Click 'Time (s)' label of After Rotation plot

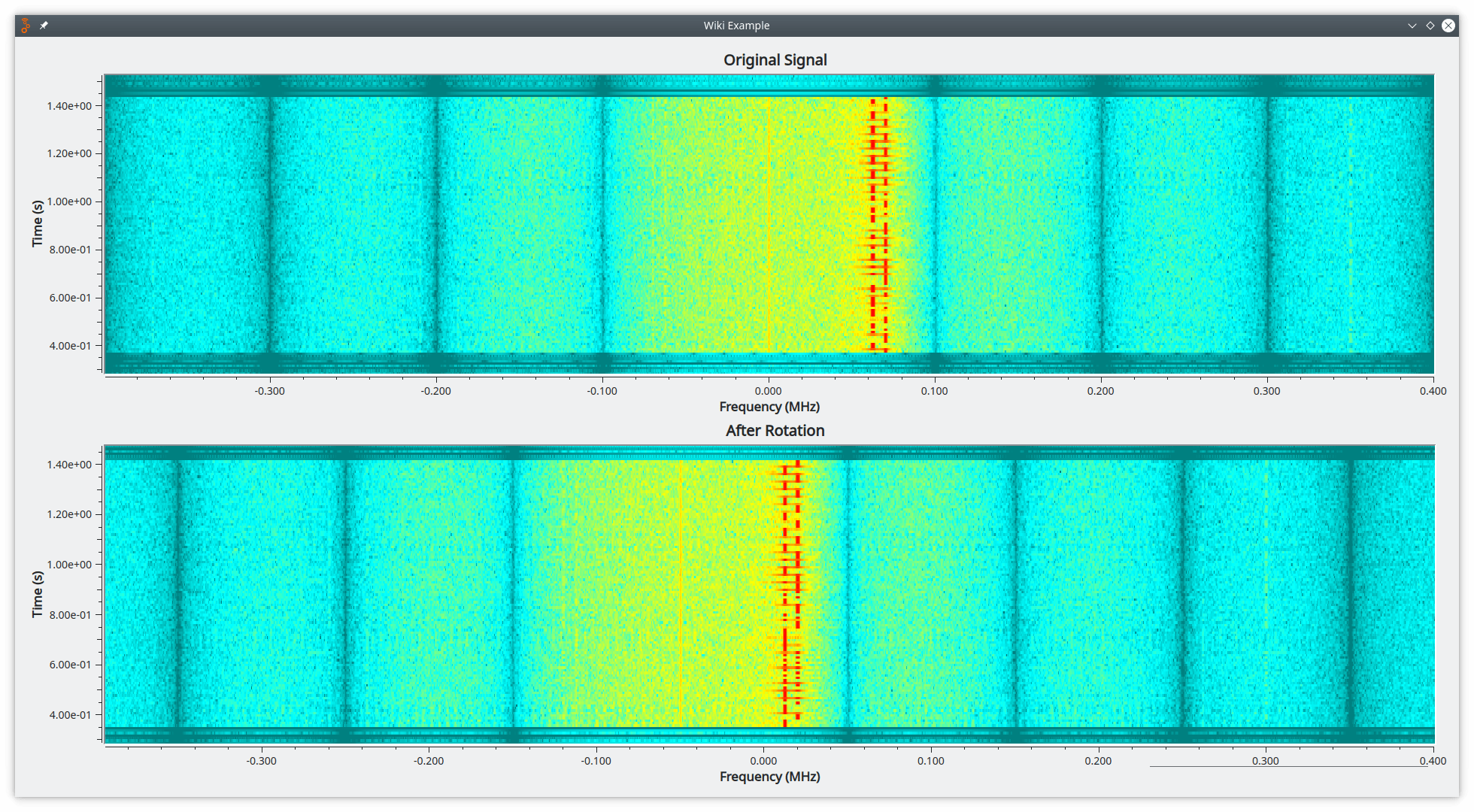[x=38, y=594]
